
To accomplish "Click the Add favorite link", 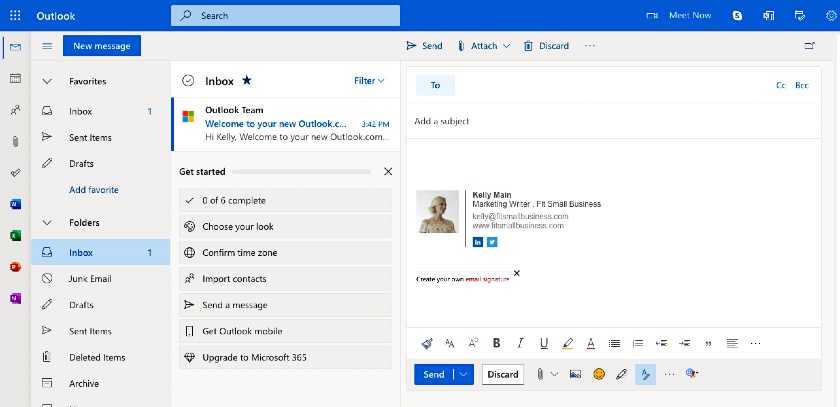I will point(94,190).
